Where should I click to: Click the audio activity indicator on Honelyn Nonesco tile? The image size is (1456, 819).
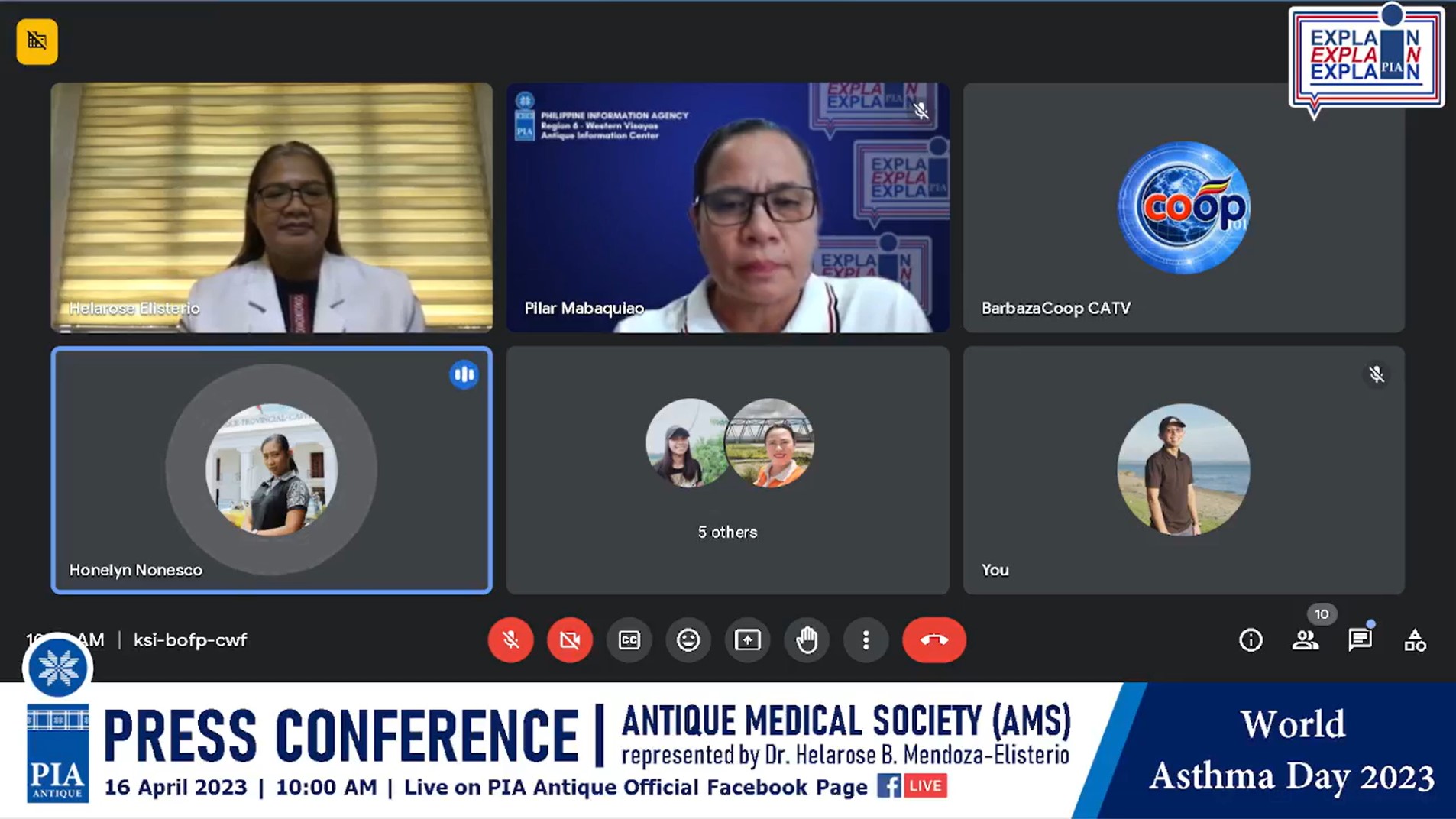tap(464, 374)
